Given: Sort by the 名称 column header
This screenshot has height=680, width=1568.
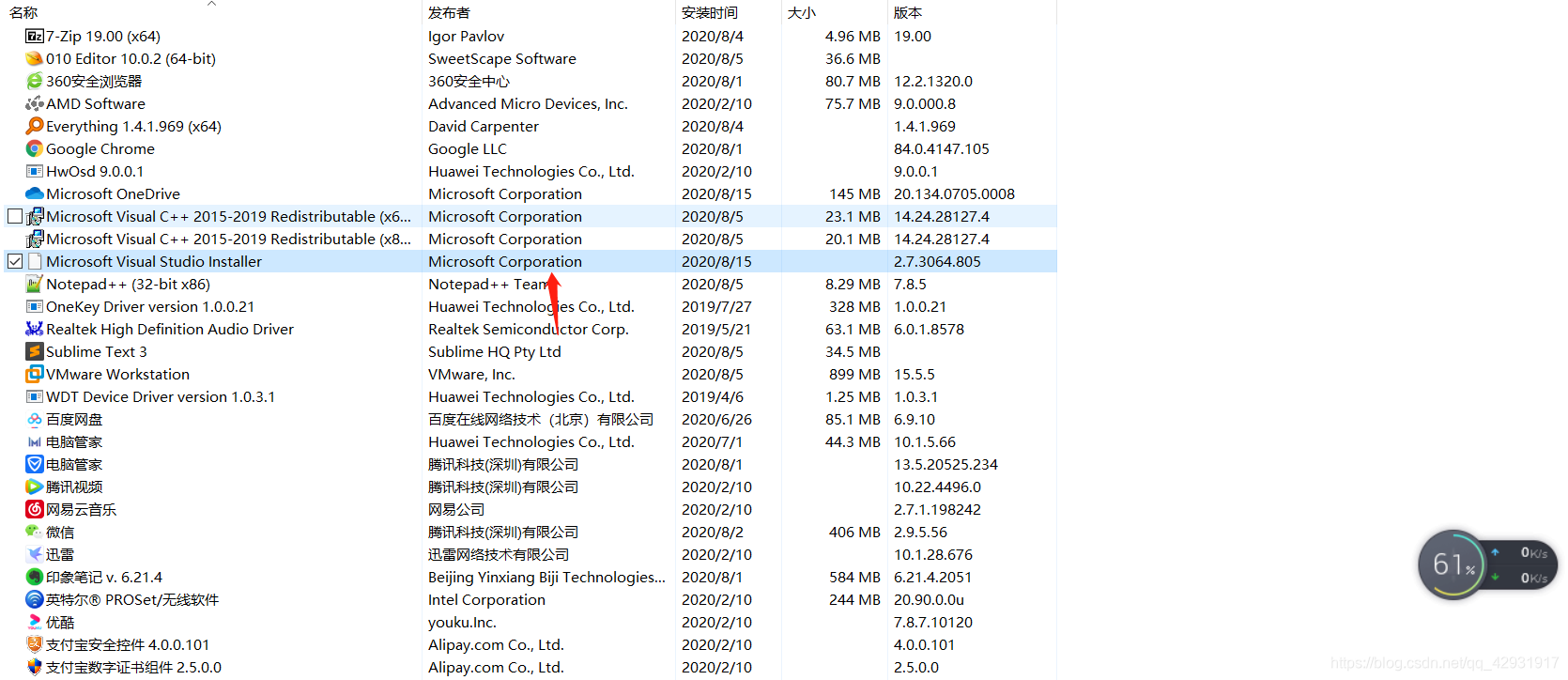Looking at the screenshot, I should tap(23, 13).
